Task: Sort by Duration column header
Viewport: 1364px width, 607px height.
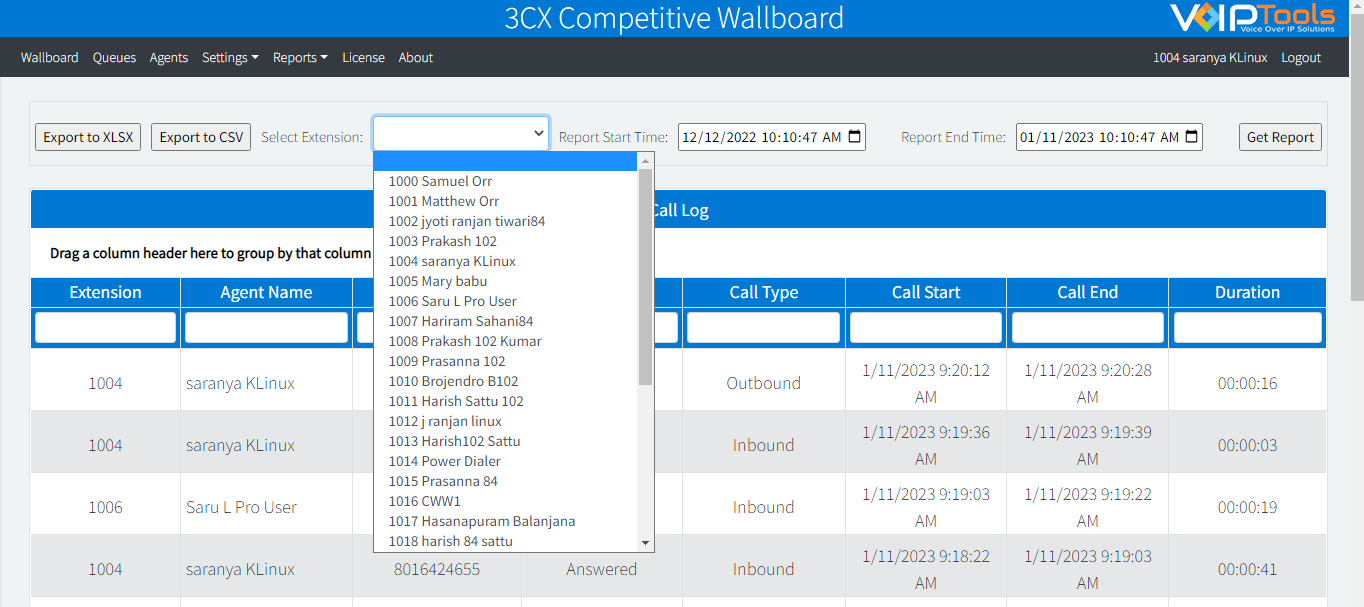Action: click(1247, 292)
